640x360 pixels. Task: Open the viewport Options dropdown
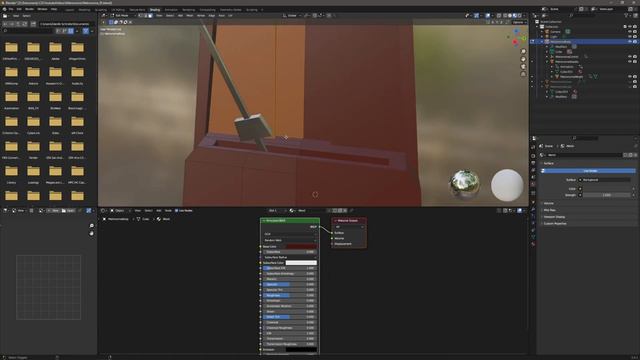(x=519, y=22)
